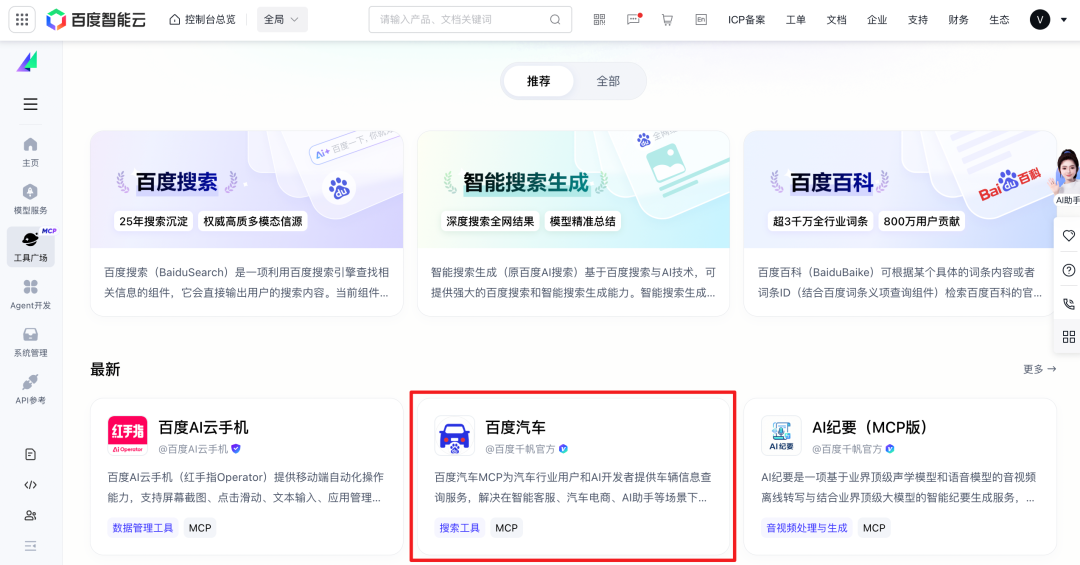Select the 推荐 tab

point(539,81)
